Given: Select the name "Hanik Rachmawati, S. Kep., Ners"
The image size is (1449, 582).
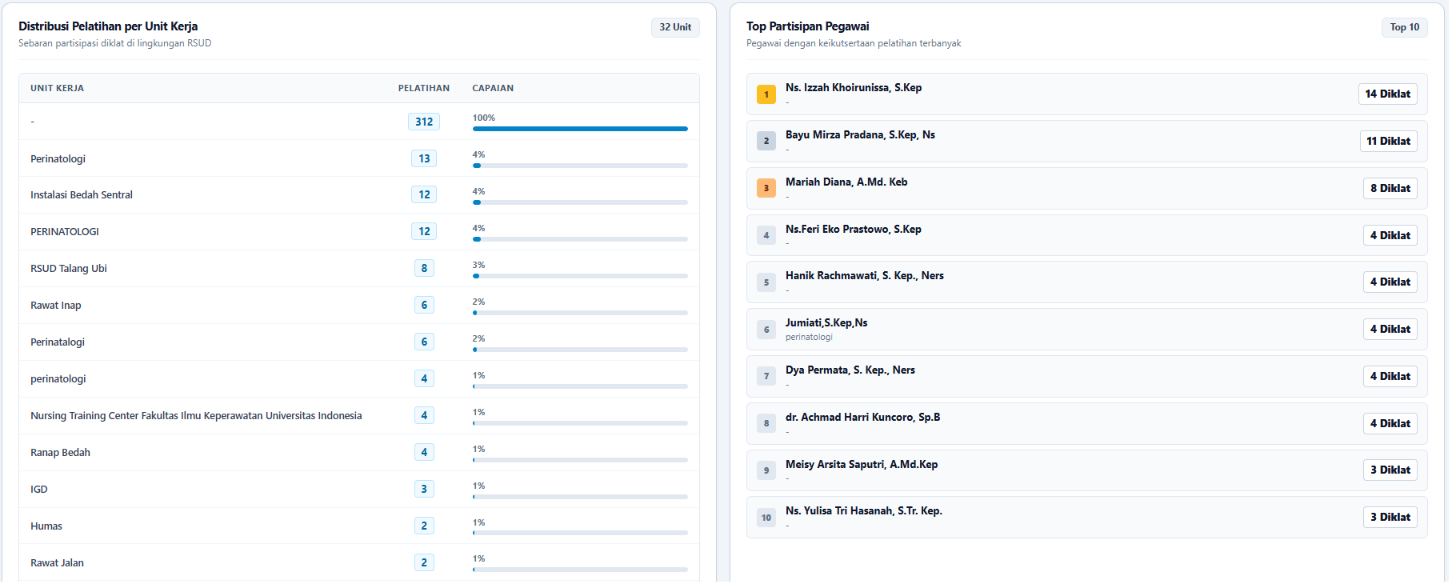Looking at the screenshot, I should tap(865, 276).
